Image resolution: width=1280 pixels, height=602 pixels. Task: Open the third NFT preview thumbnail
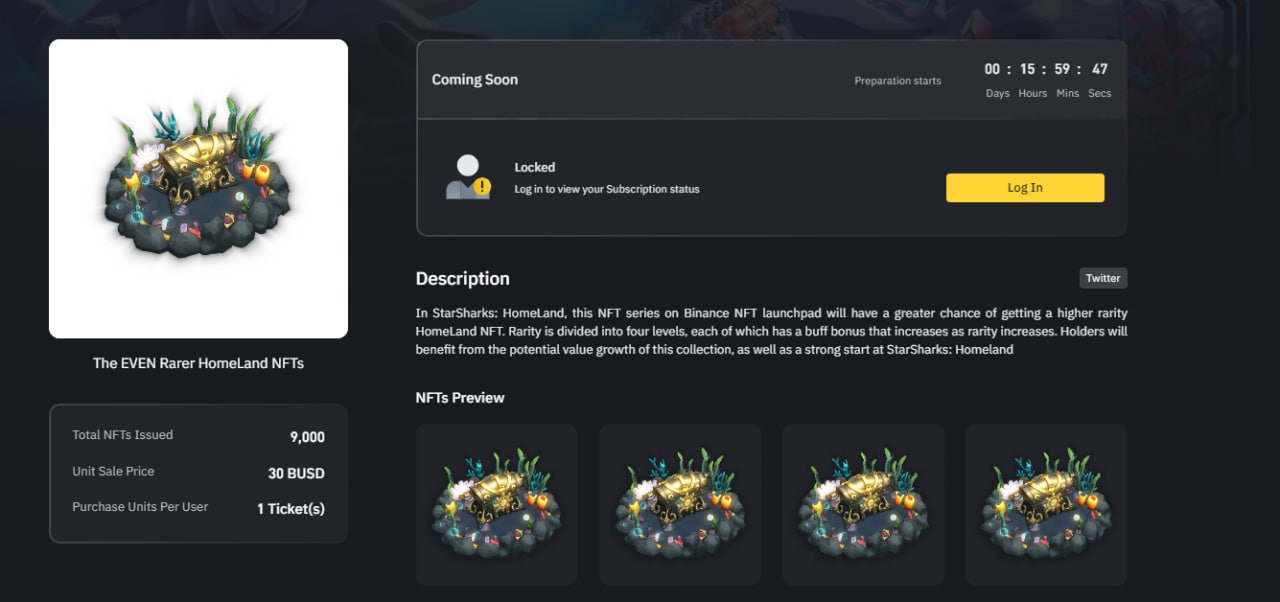point(863,504)
